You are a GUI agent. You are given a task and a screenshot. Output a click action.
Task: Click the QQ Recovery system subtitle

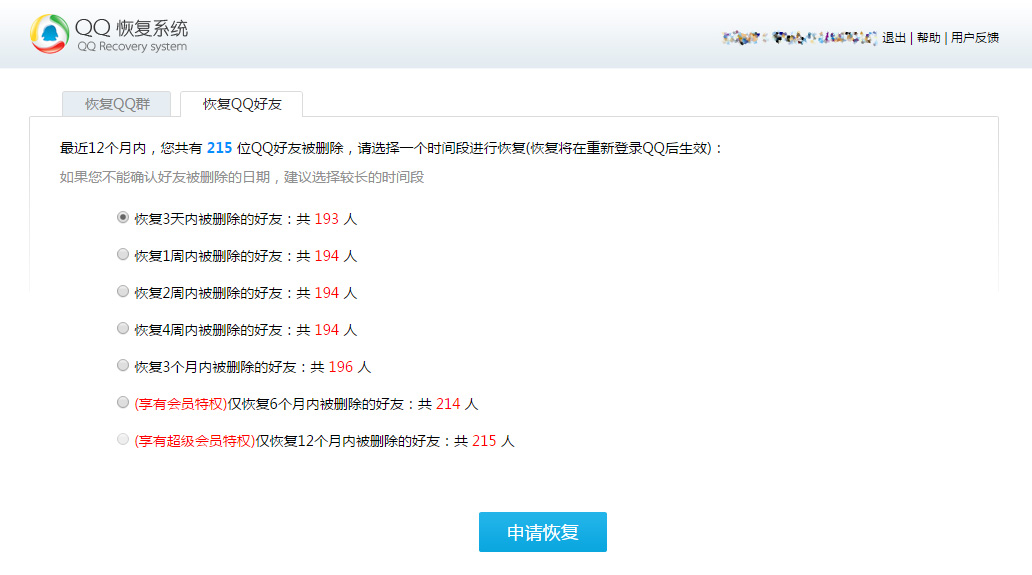point(132,47)
